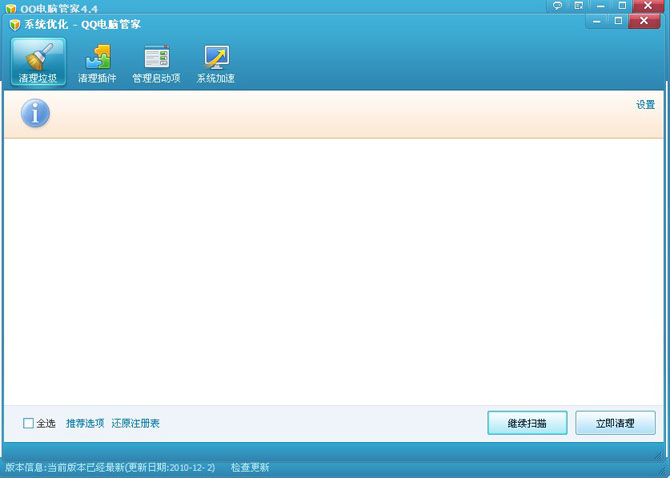Click the blue info circle icon
The width and height of the screenshot is (670, 478).
(35, 113)
